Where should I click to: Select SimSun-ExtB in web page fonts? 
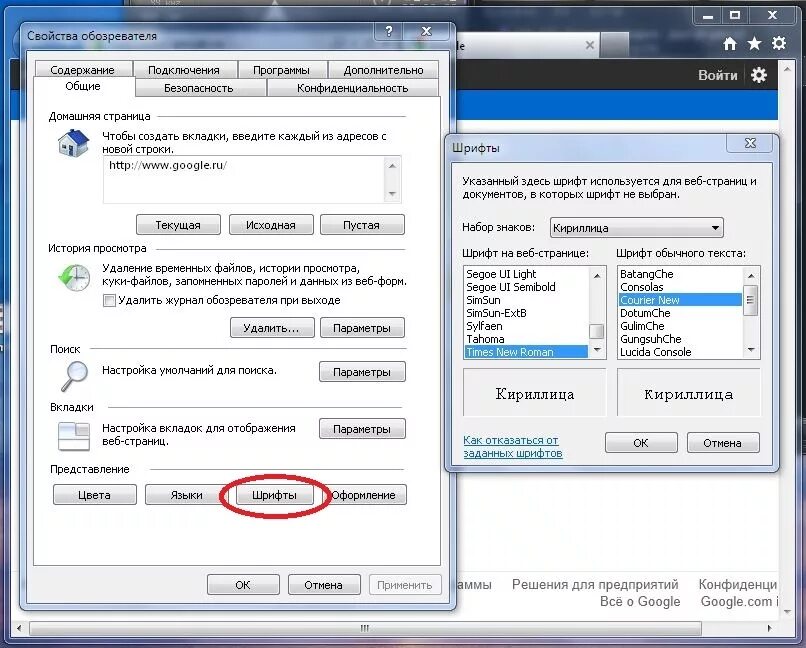pyautogui.click(x=526, y=313)
